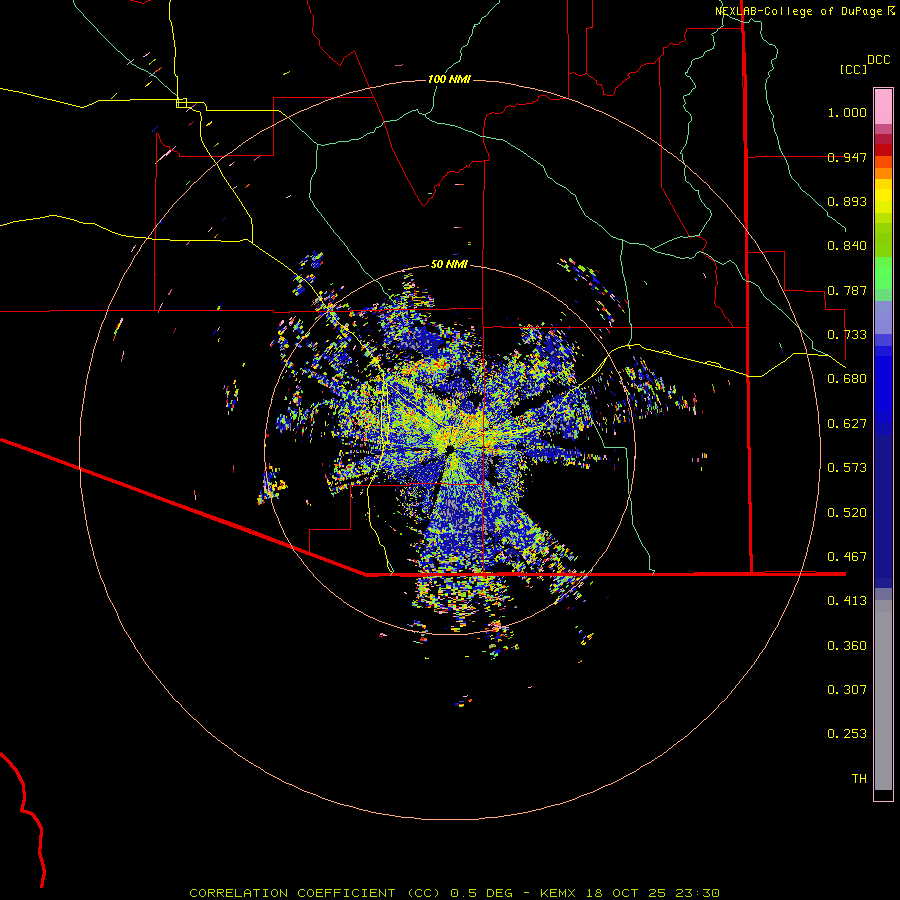900x900 pixels.
Task: Click the 0.520 legend value
Action: pyautogui.click(x=847, y=513)
